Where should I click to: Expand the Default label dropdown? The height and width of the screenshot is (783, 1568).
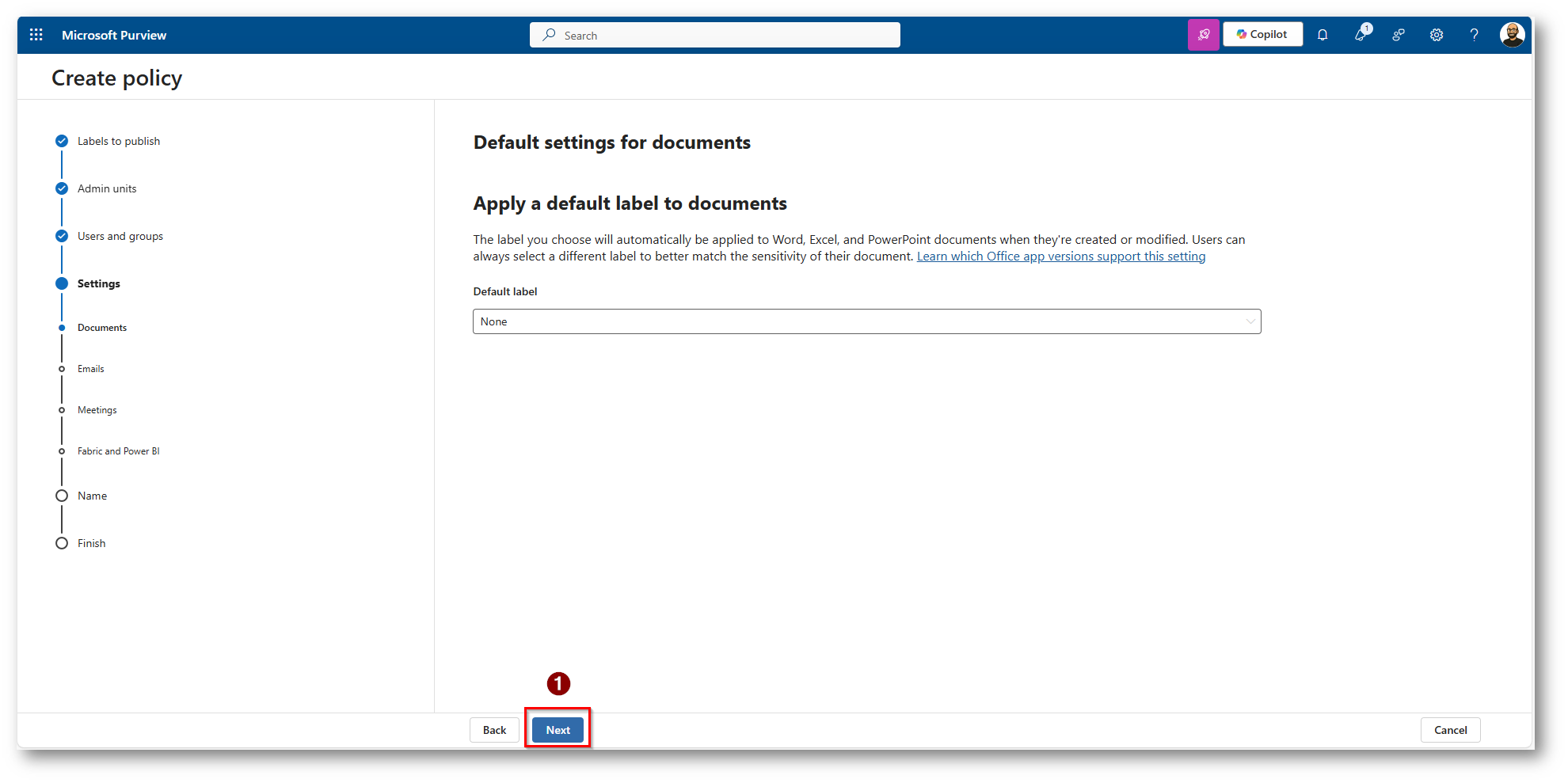[x=866, y=321]
